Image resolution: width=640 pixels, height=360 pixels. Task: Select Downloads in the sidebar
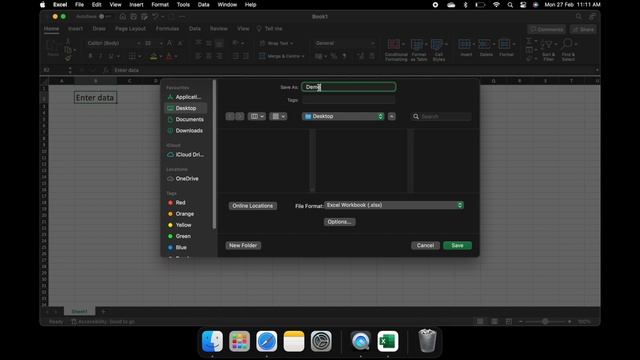[185, 131]
